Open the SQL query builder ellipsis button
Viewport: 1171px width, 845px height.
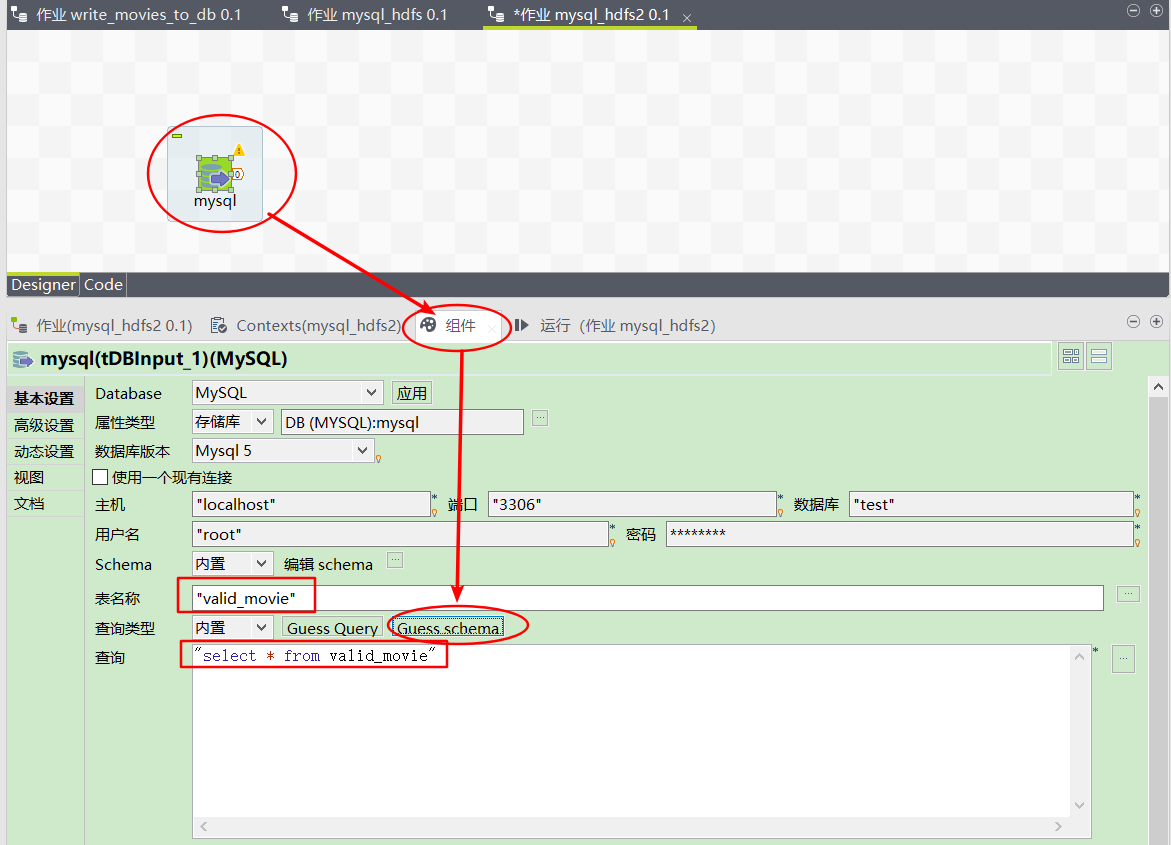coord(1123,659)
